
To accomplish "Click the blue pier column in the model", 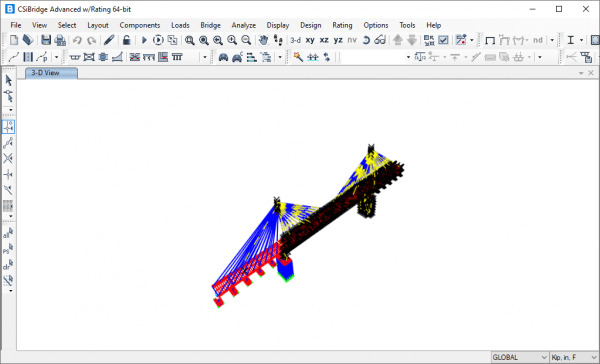I will point(285,268).
